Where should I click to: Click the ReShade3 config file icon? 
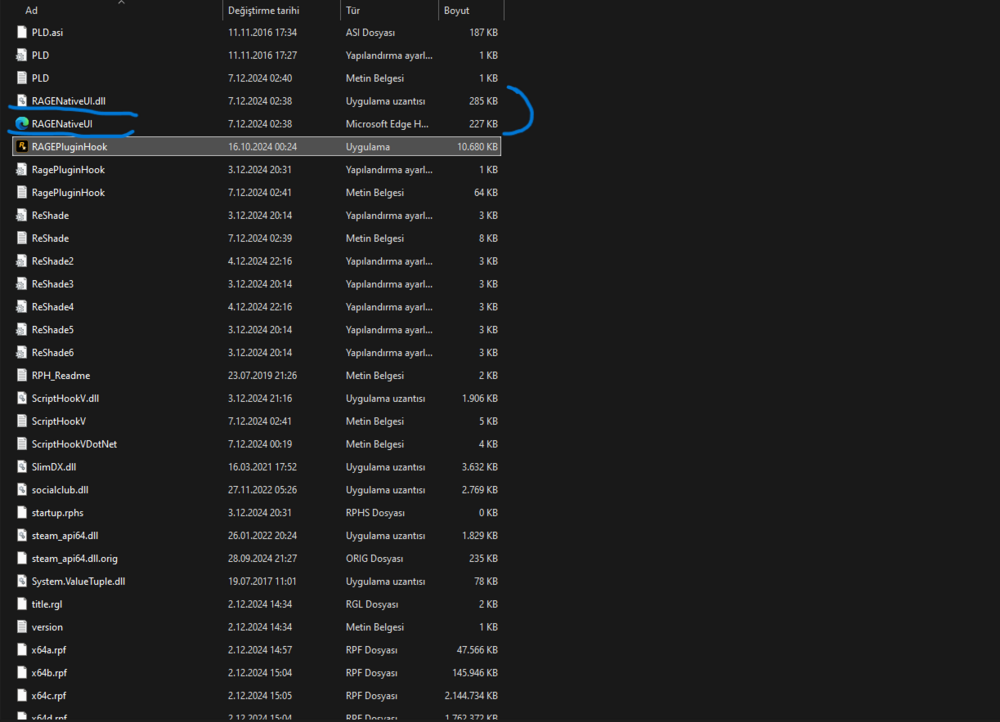(x=22, y=284)
